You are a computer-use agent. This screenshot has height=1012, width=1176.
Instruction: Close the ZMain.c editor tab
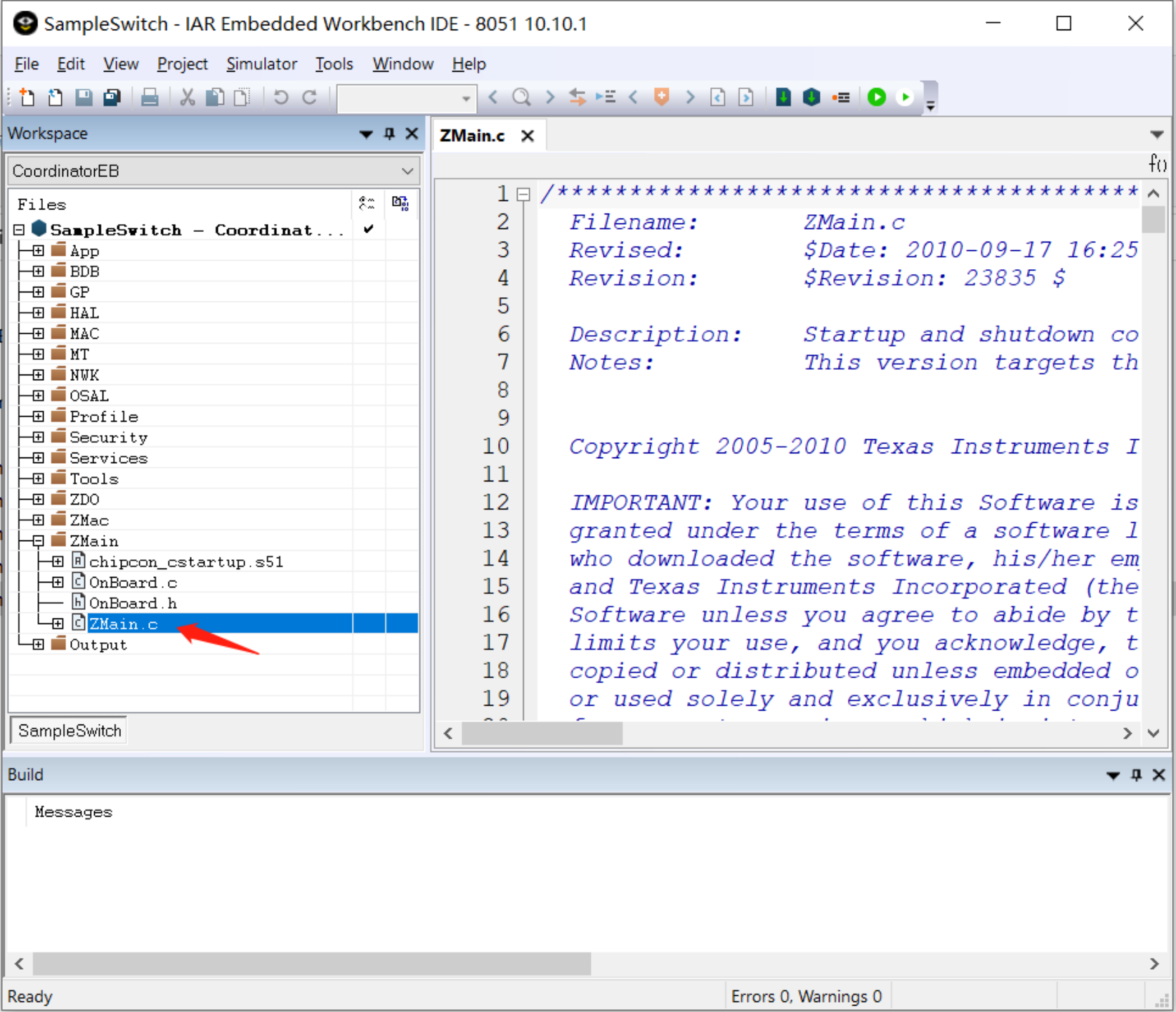click(528, 136)
